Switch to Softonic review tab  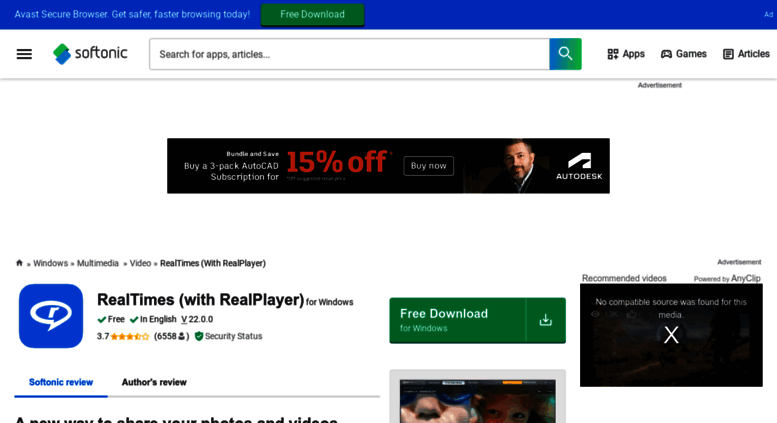(x=61, y=382)
